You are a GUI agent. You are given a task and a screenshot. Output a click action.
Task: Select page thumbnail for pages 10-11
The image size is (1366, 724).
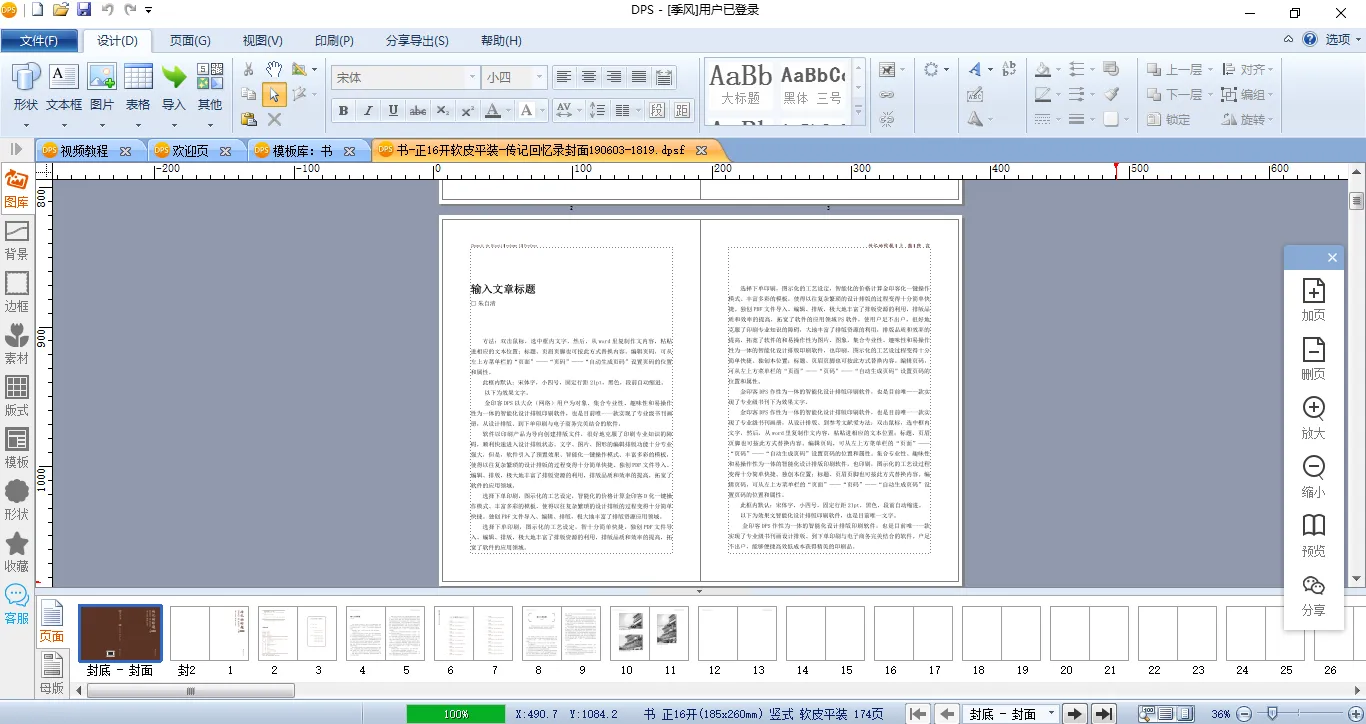coord(649,633)
